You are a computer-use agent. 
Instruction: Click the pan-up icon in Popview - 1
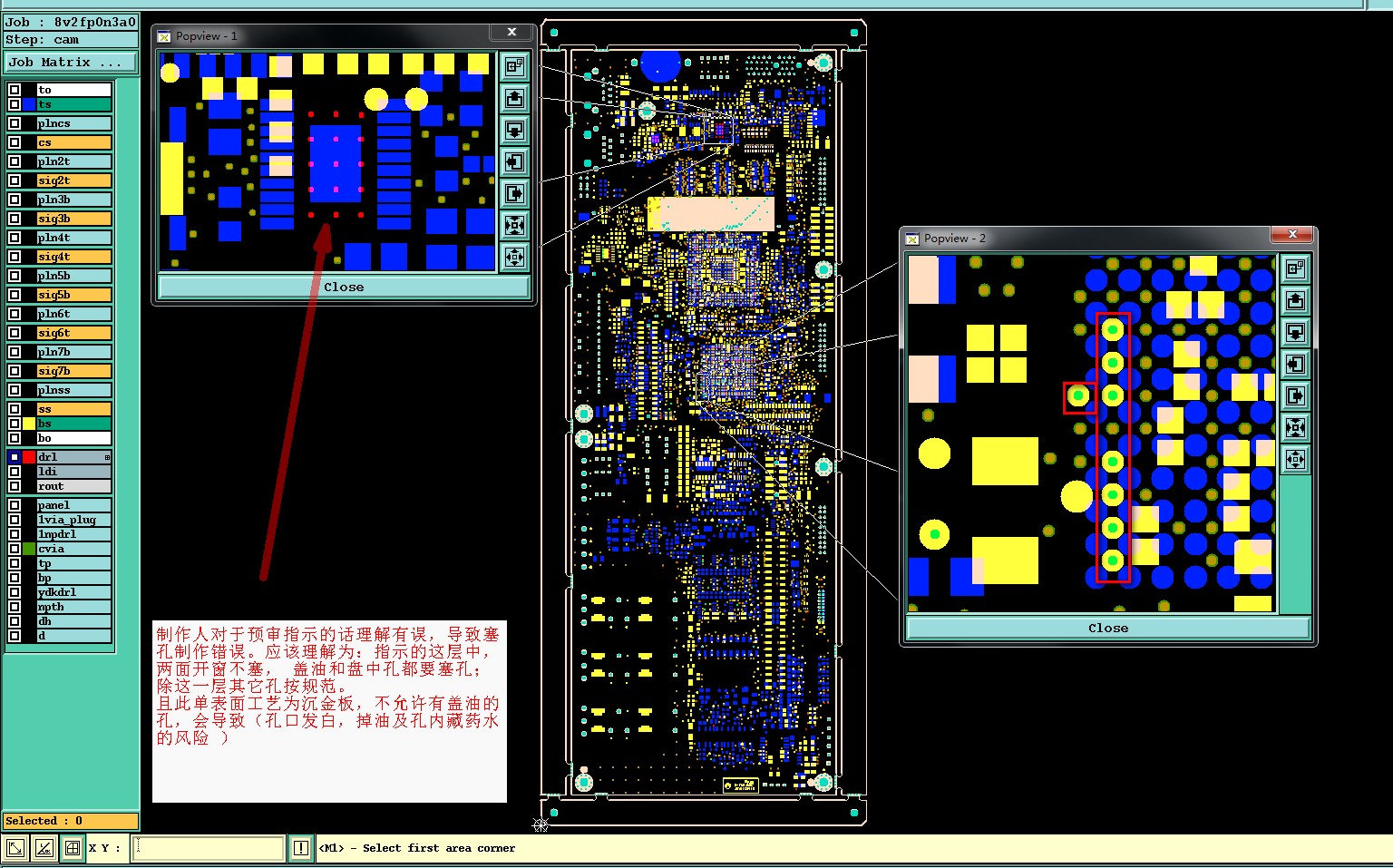(514, 98)
